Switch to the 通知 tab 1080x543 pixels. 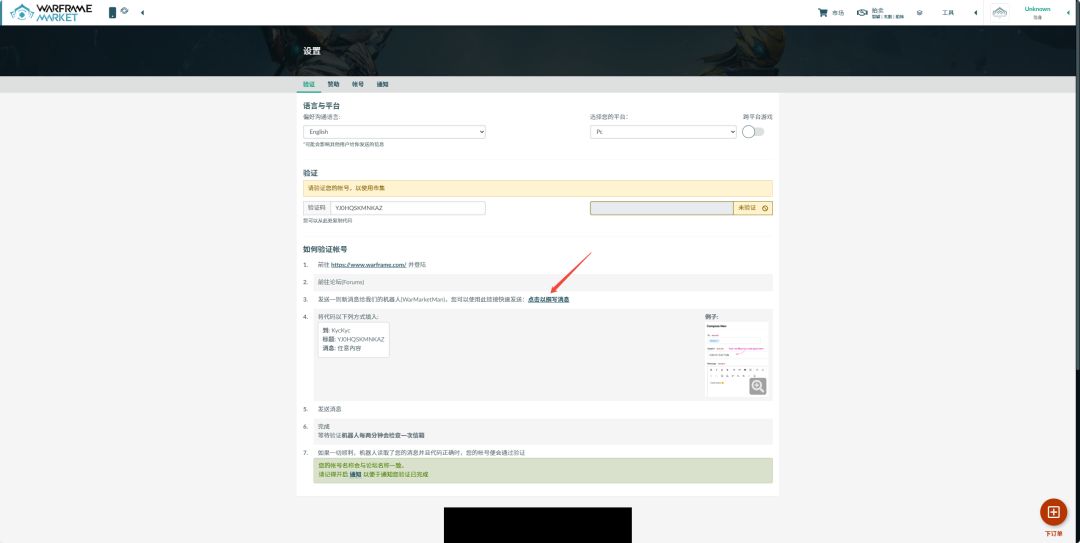382,84
